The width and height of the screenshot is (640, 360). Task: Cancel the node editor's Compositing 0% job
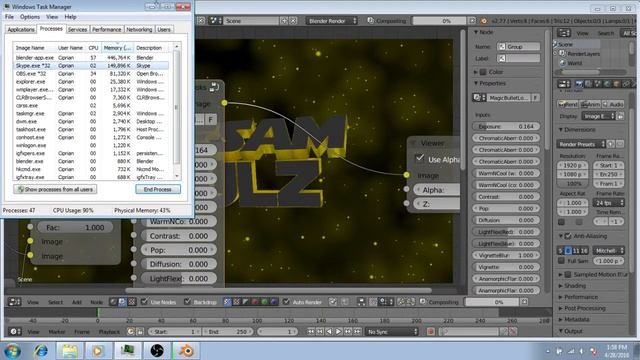pos(524,302)
